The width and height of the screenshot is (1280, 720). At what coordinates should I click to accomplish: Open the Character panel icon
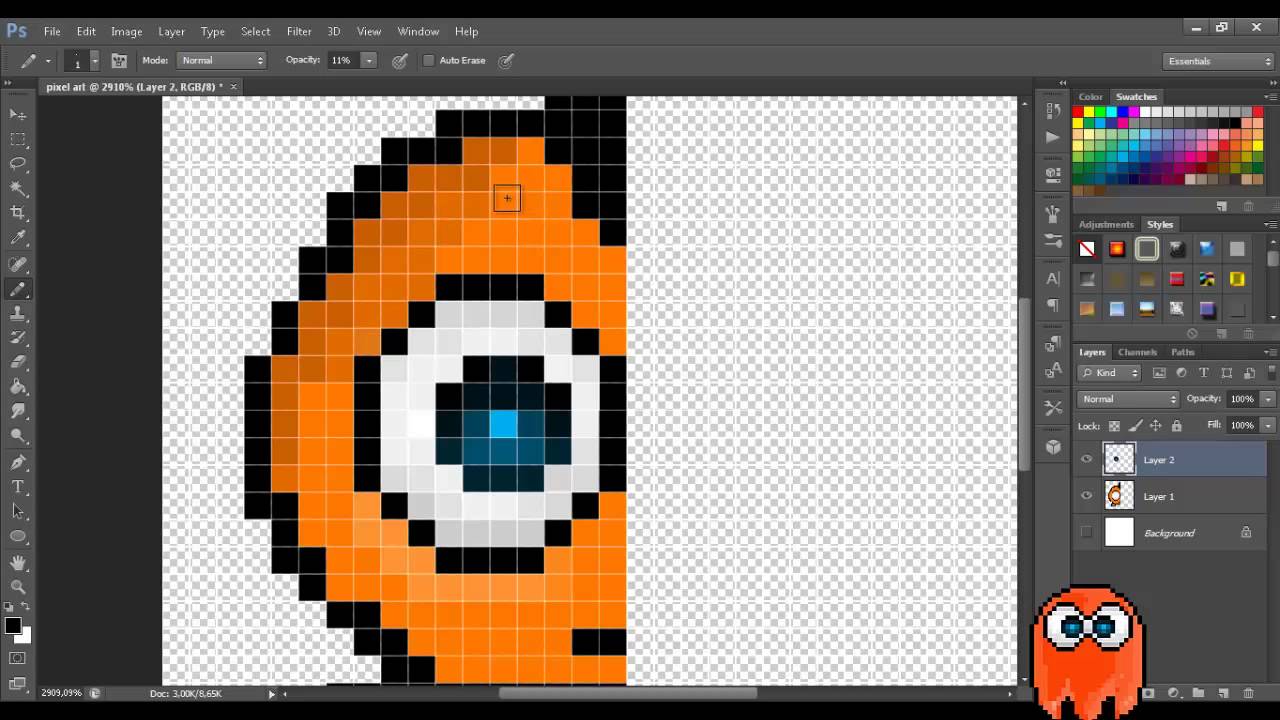point(1052,279)
